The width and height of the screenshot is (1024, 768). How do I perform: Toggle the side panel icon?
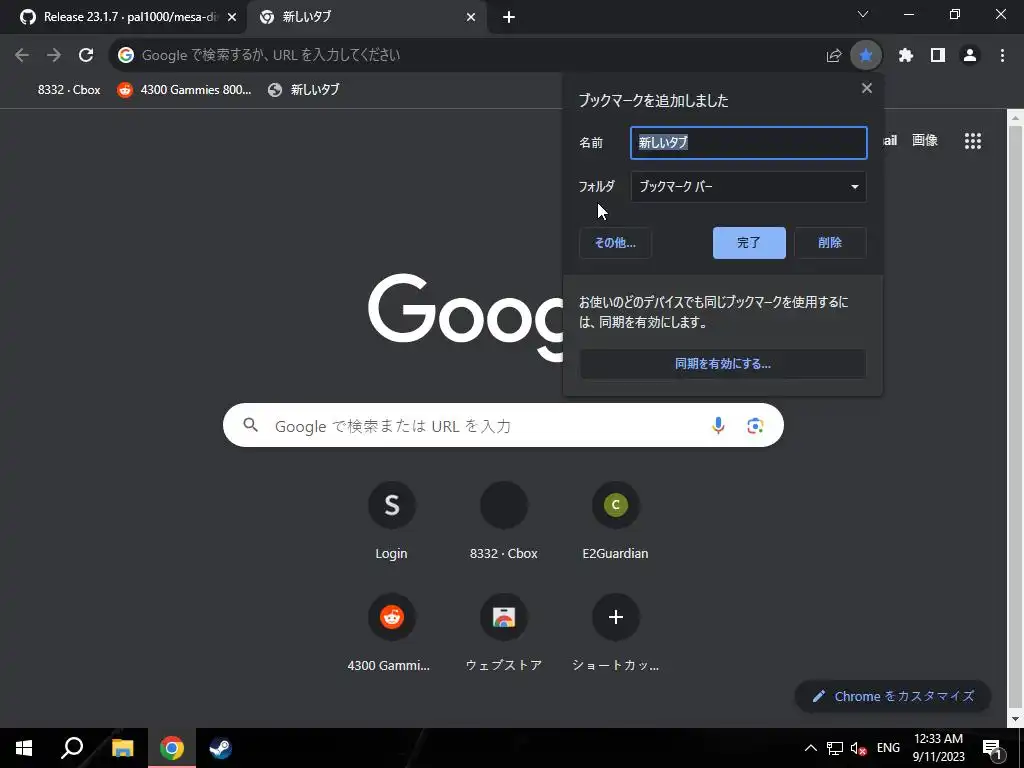938,56
